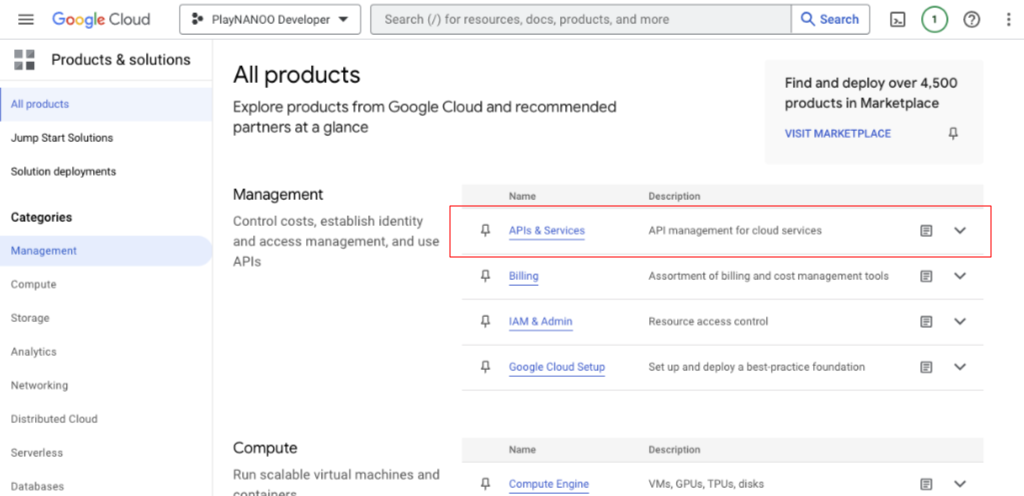This screenshot has height=496, width=1024.
Task: Open the help question mark icon
Action: tap(972, 20)
